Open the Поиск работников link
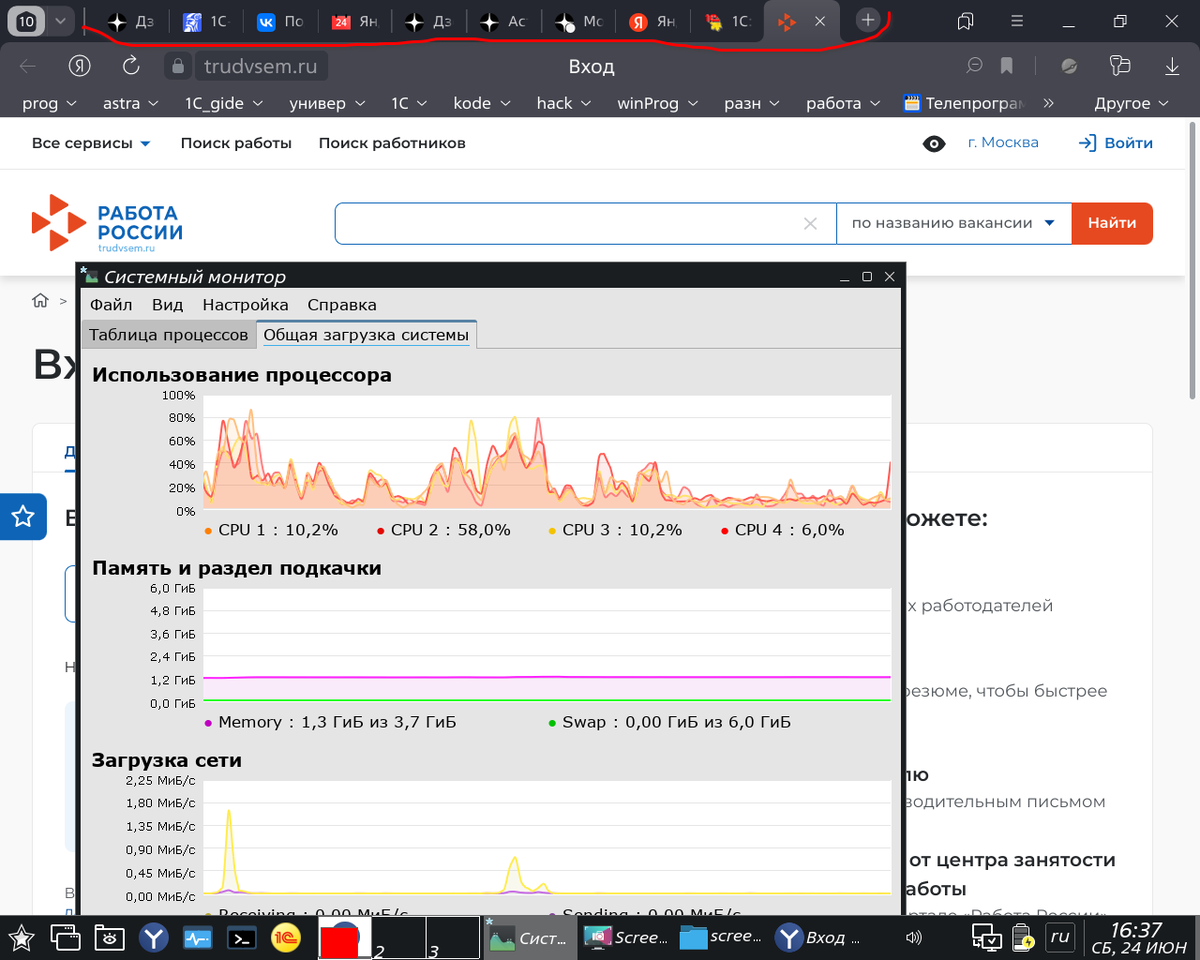The image size is (1200, 960). (392, 143)
